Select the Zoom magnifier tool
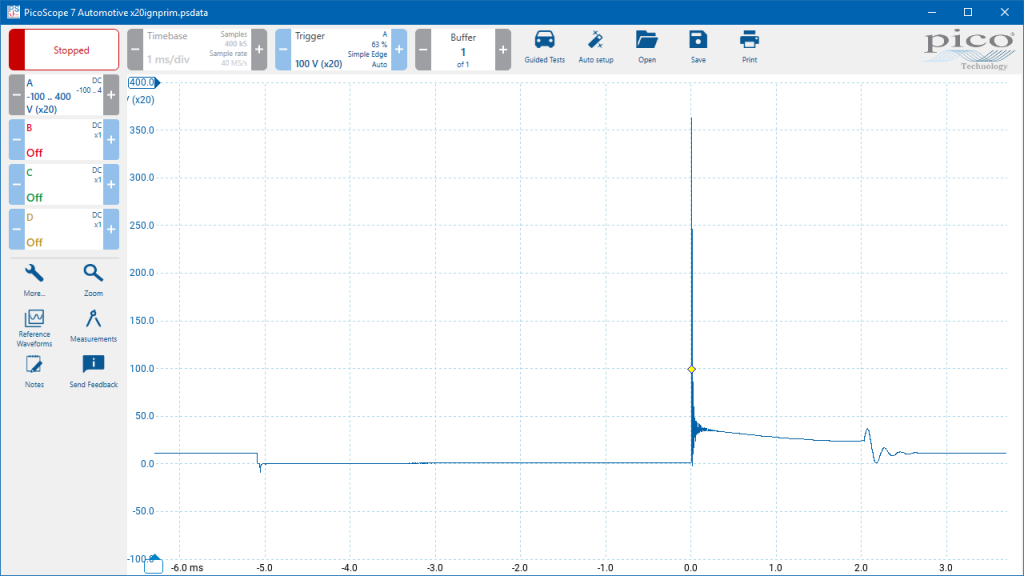 (x=93, y=280)
